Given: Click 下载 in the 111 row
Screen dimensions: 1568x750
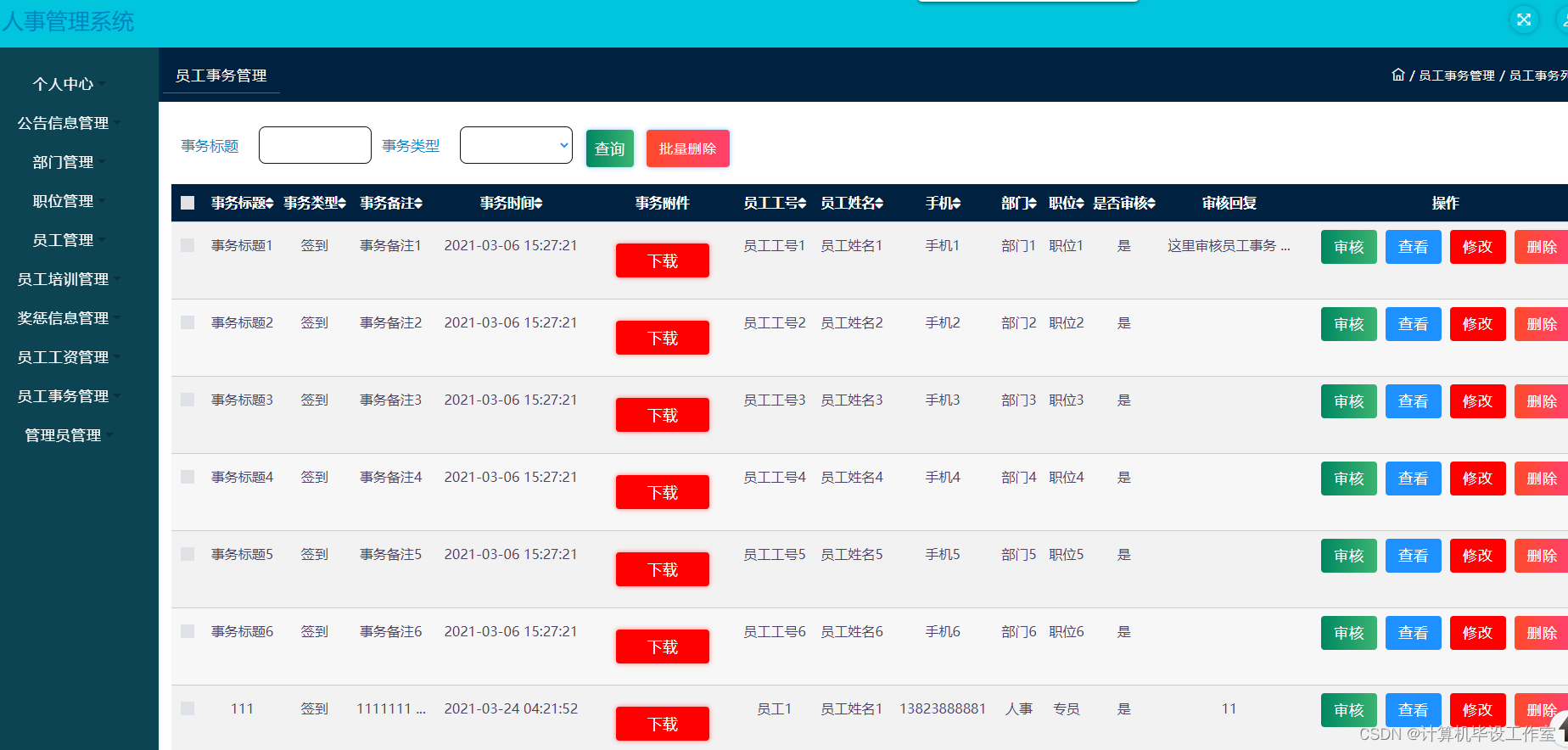Looking at the screenshot, I should point(663,724).
